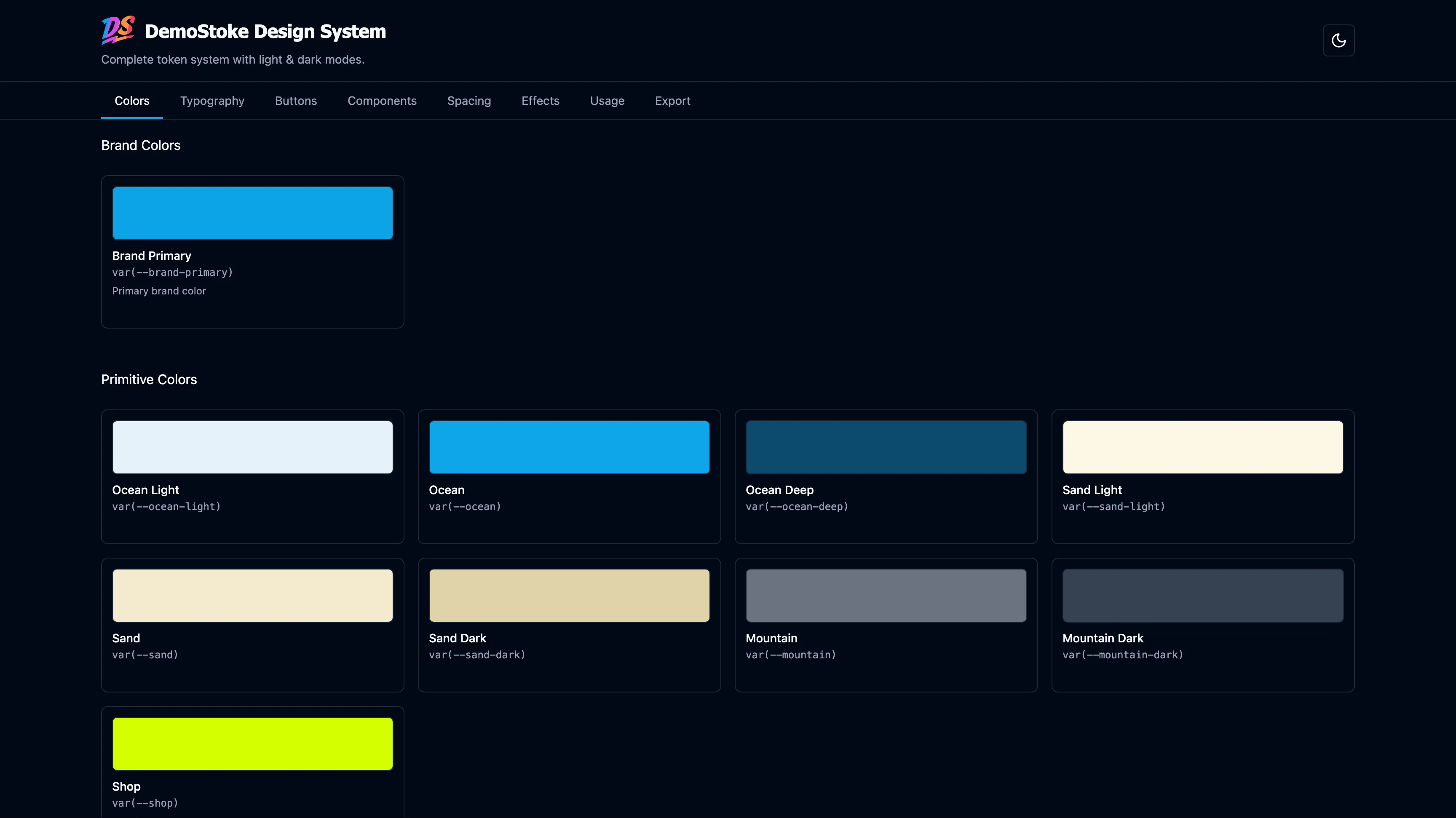Click the Sand Light color swatch
1456x818 pixels.
click(1203, 446)
